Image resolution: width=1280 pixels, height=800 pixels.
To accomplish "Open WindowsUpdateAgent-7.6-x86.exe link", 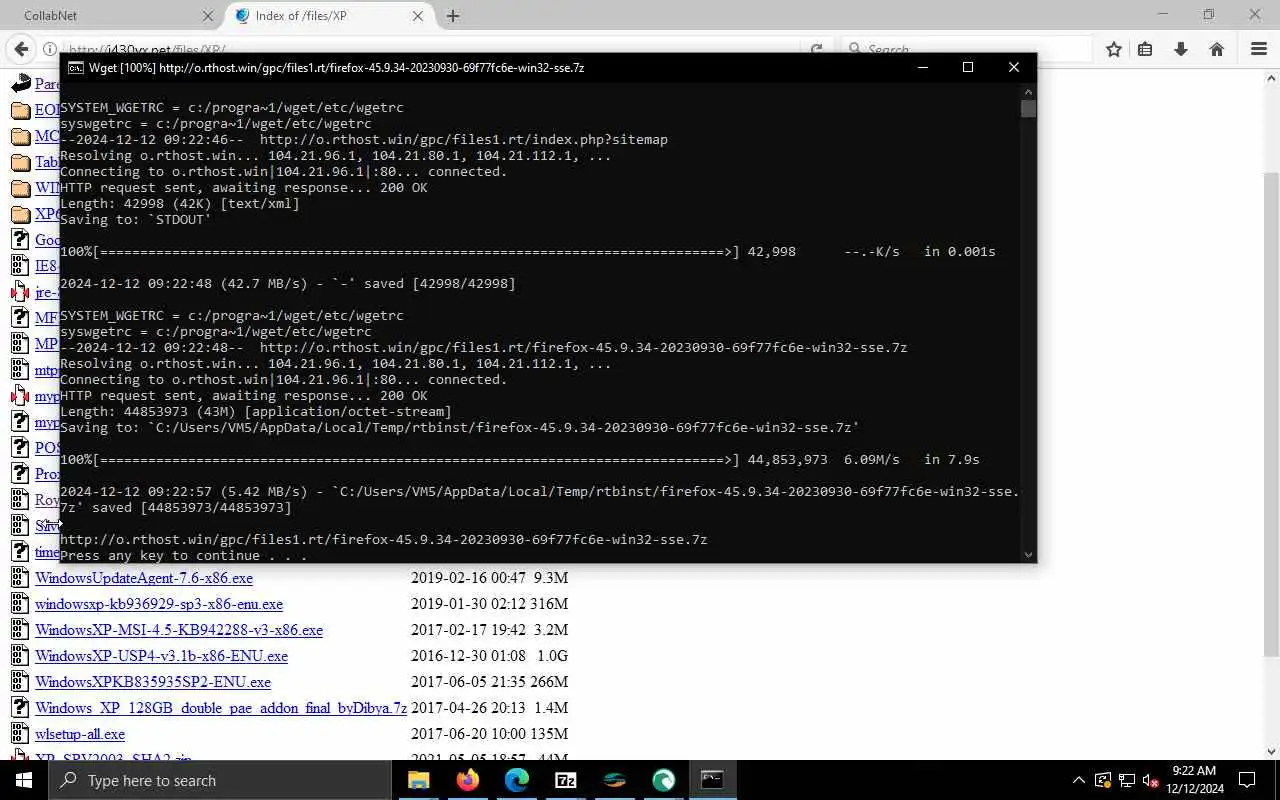I will tap(144, 578).
